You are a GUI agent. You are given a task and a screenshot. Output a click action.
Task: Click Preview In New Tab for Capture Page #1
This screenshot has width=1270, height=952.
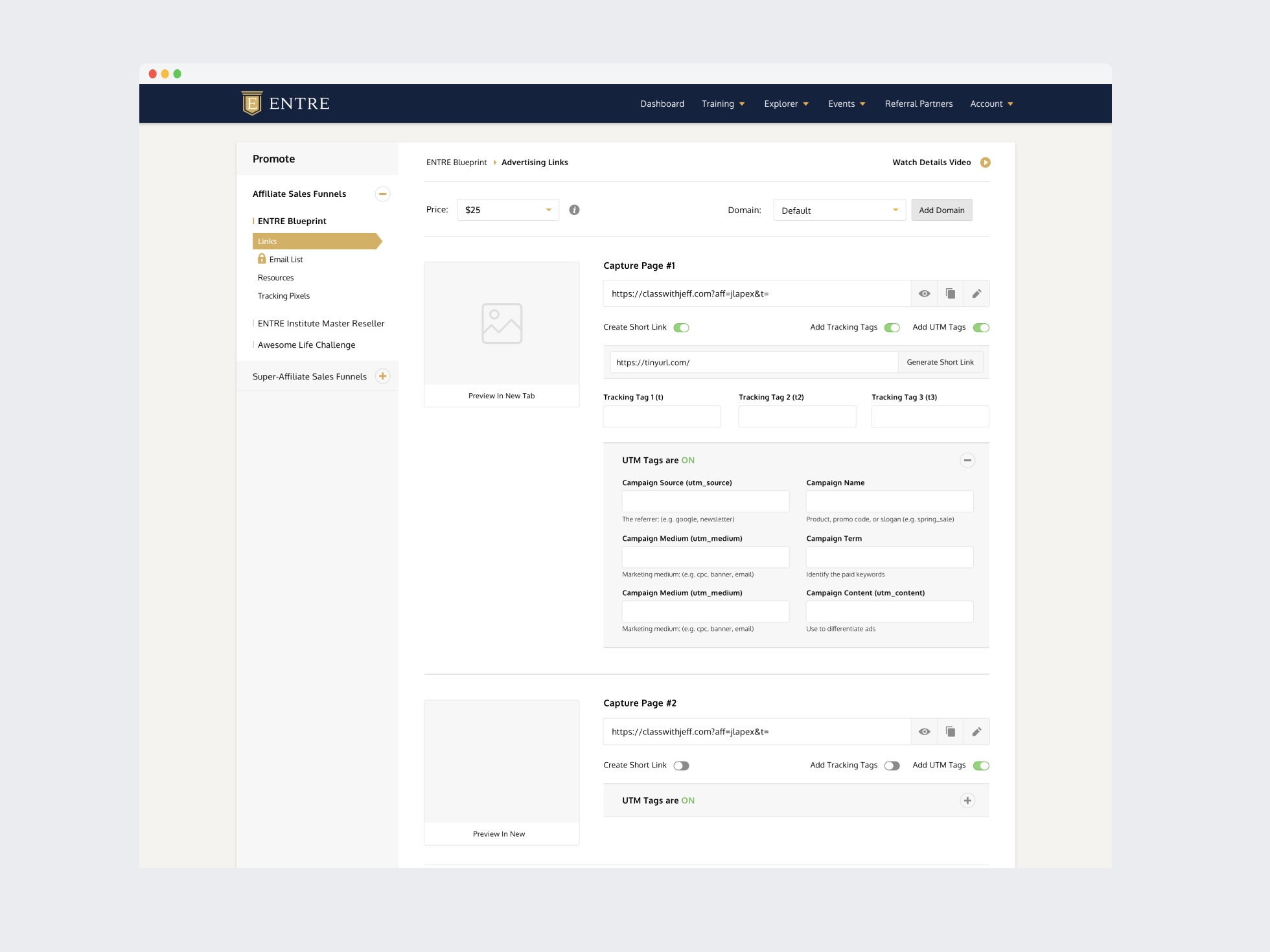[x=502, y=396]
